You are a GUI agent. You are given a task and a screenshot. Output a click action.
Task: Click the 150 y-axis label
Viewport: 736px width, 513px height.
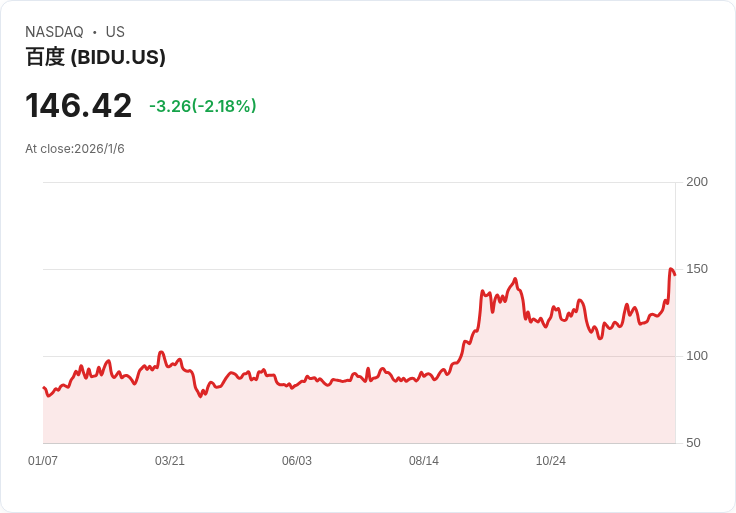click(x=697, y=269)
